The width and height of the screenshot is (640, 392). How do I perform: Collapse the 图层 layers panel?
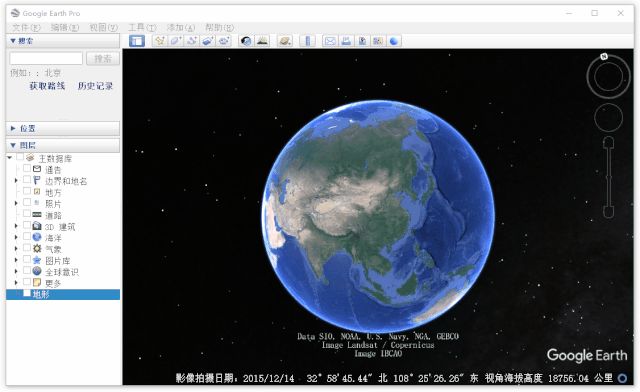pos(13,145)
